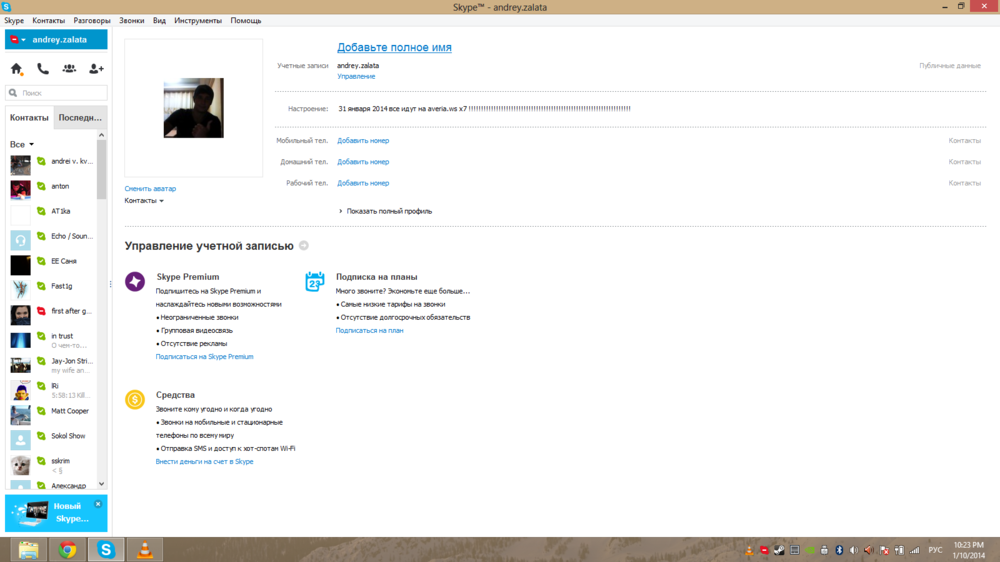Screen dimensions: 1000x562
Task: Click the gold coin credit icon
Action: pyautogui.click(x=135, y=400)
